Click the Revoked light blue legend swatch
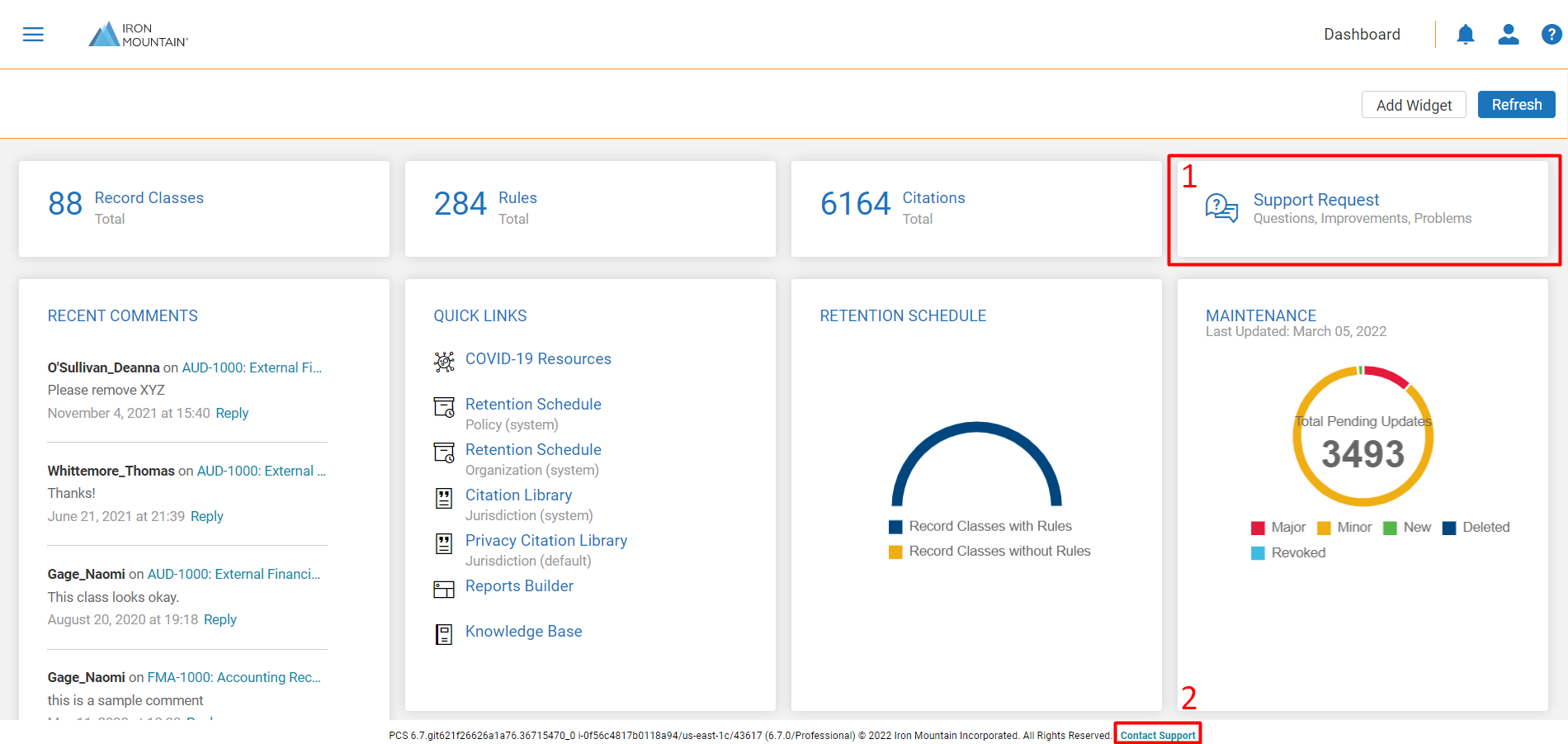The image size is (1568, 744). tap(1258, 553)
